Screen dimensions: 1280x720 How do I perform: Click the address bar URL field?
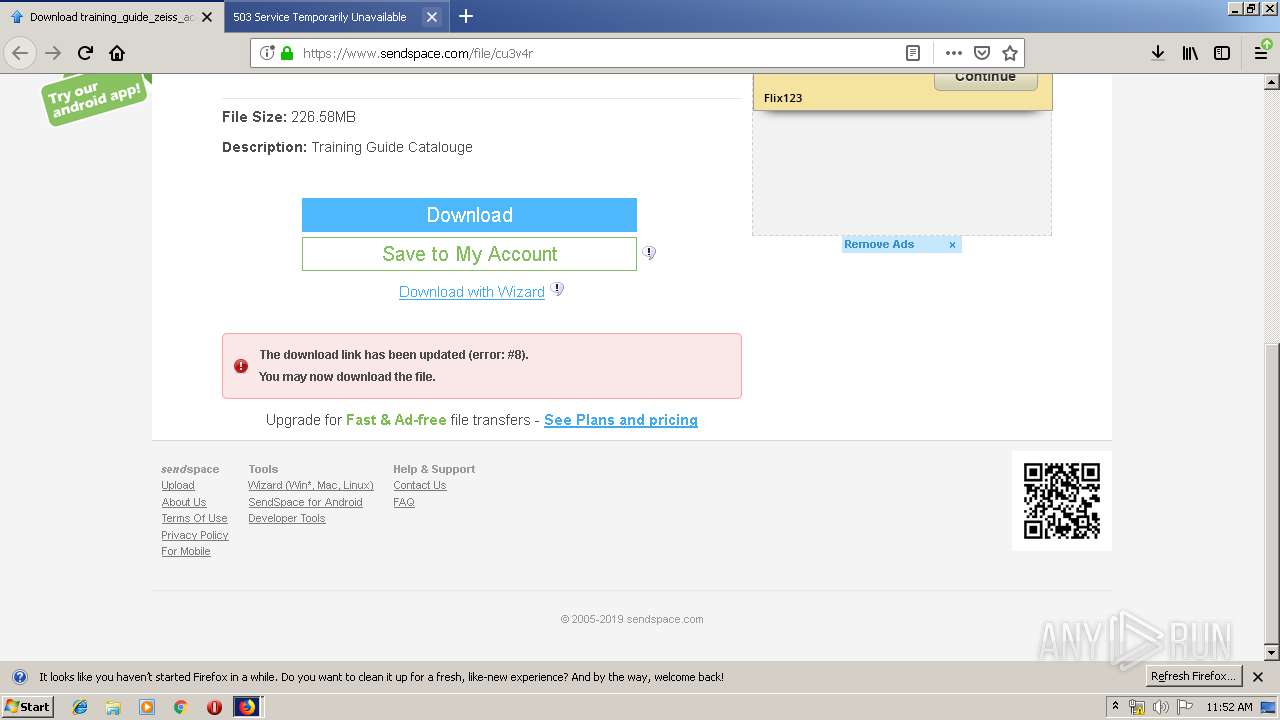point(600,53)
